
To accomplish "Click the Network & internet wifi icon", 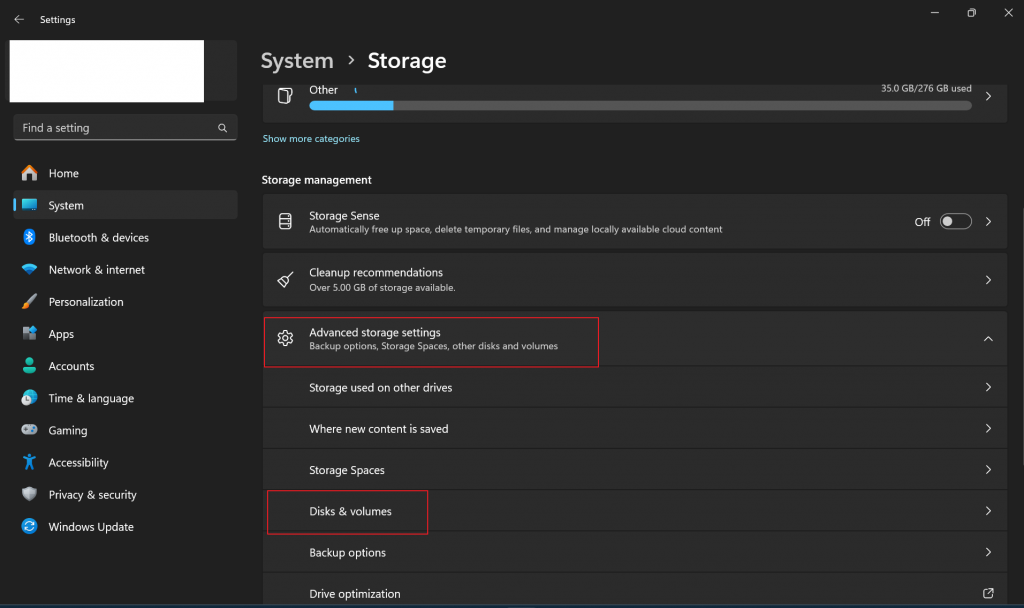I will point(29,270).
